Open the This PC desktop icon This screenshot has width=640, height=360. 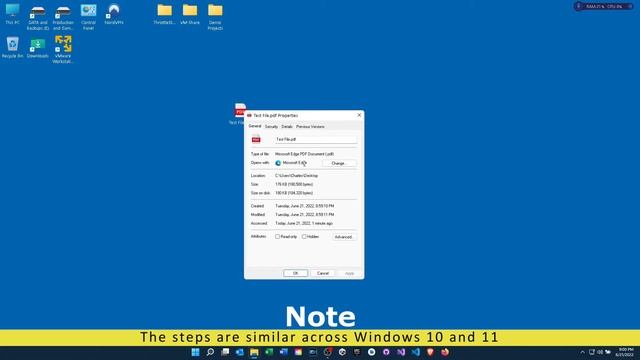pyautogui.click(x=12, y=14)
